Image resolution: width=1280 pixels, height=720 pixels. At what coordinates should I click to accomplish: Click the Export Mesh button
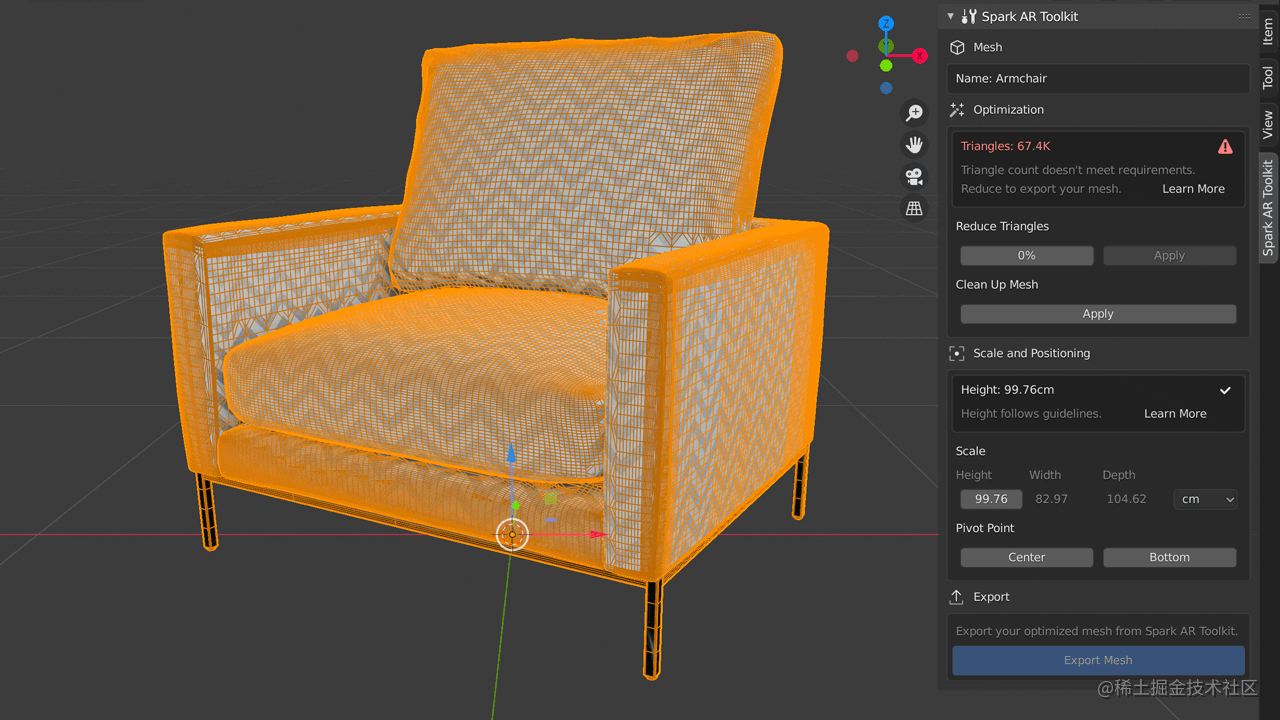[1097, 660]
